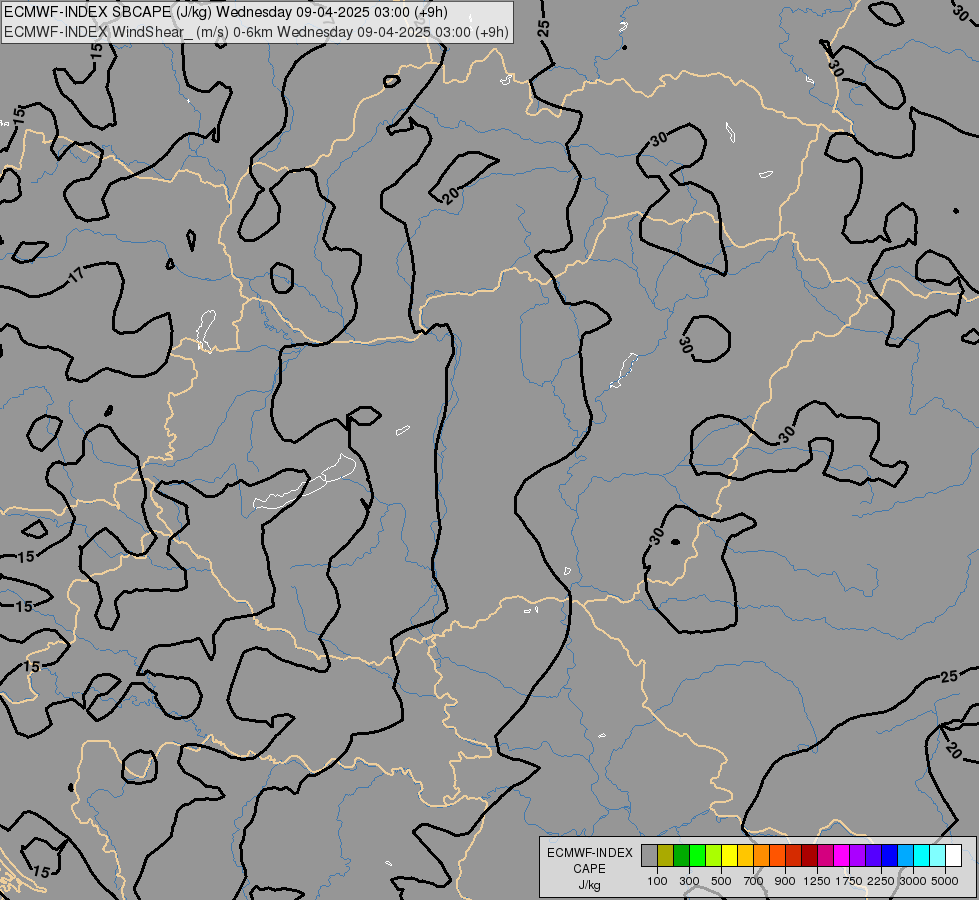
Task: Click the legend value "1750"
Action: click(849, 881)
